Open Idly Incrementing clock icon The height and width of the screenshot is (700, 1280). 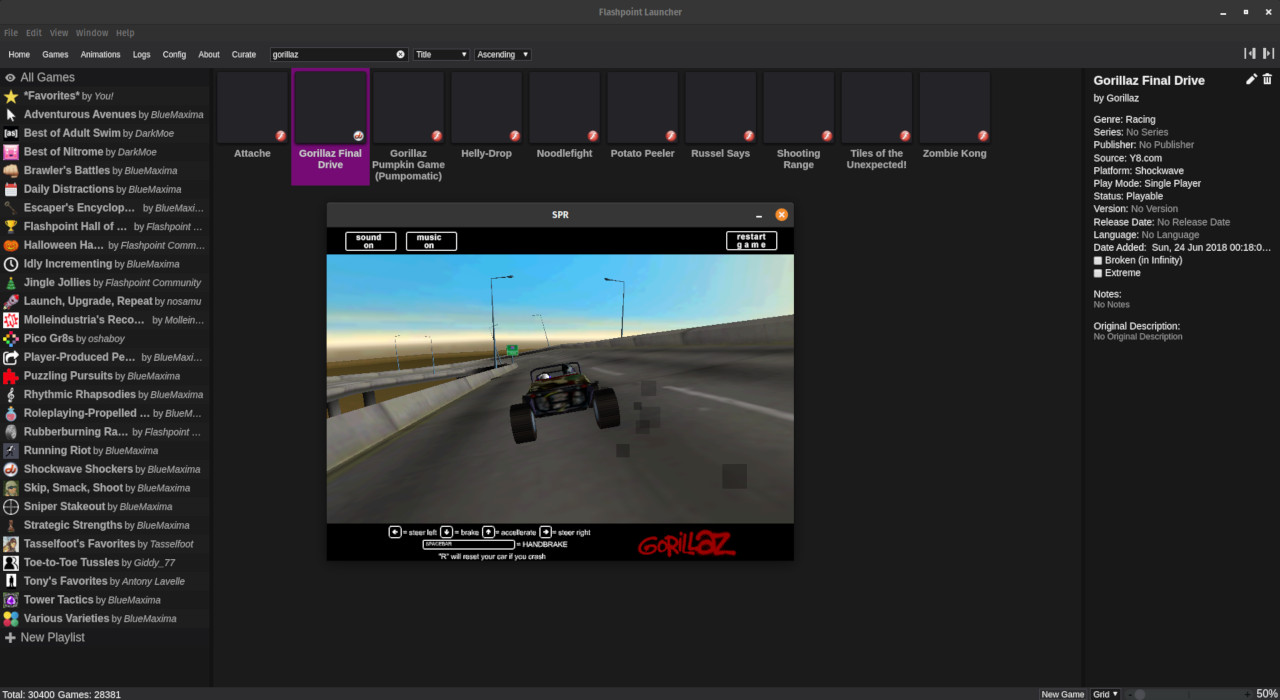[10, 264]
